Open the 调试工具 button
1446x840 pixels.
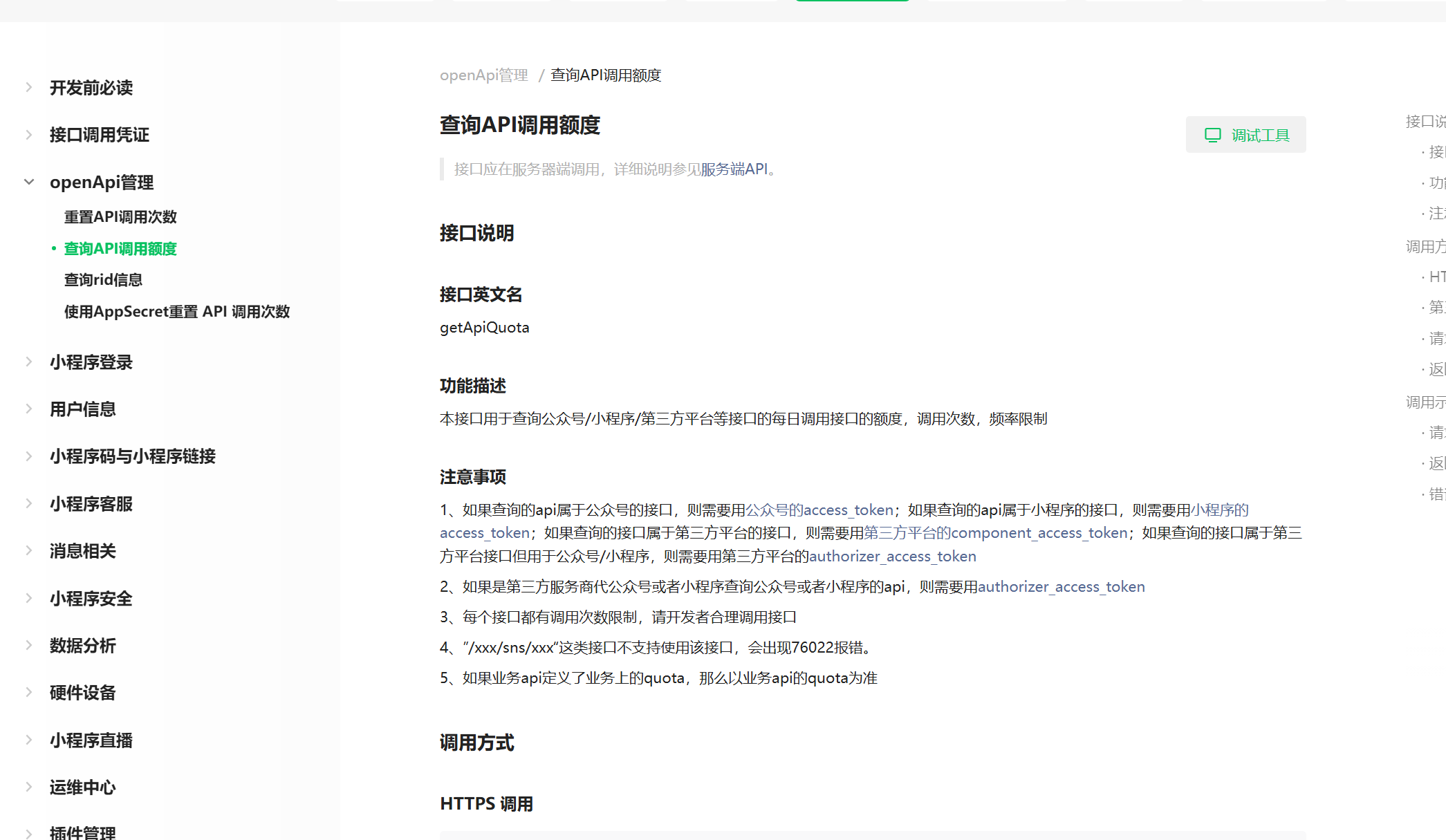coord(1245,135)
